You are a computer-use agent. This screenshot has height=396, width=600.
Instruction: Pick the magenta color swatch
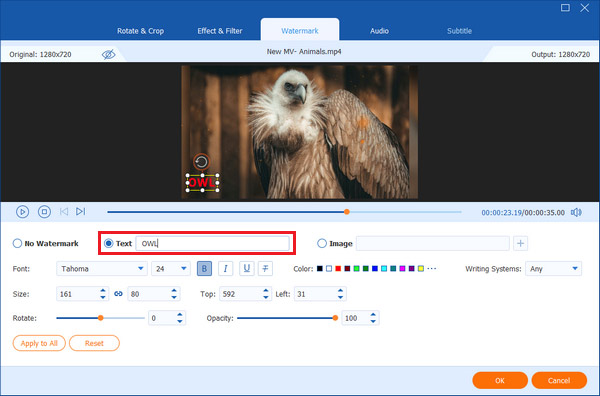(x=402, y=269)
